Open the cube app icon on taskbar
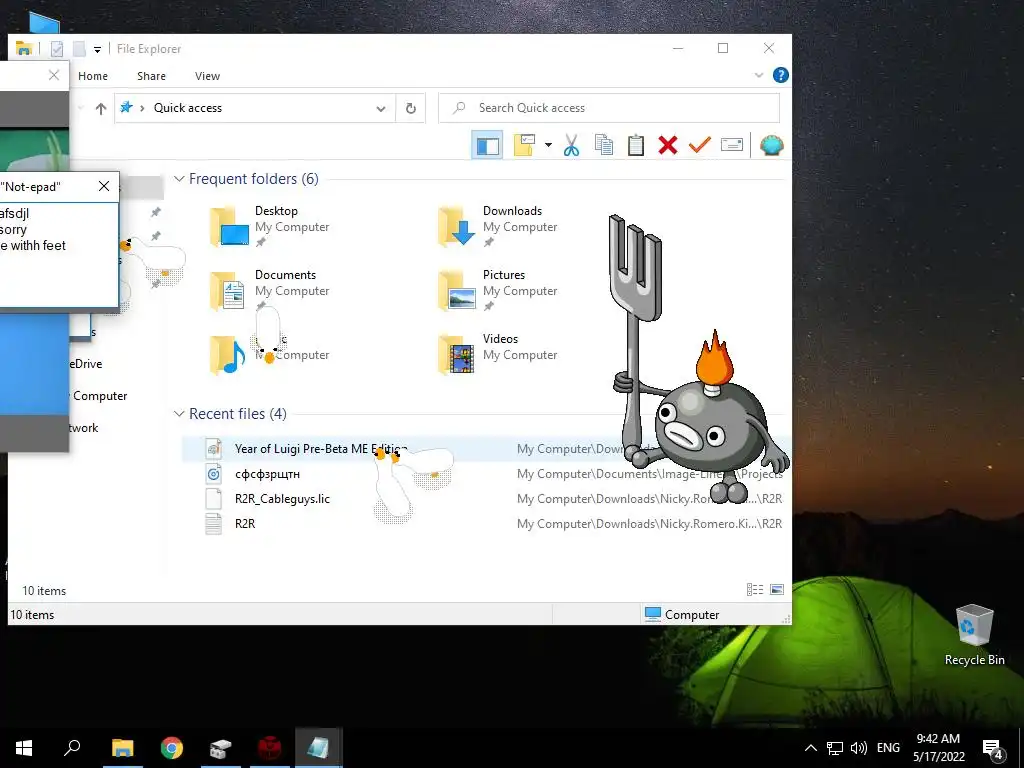This screenshot has width=1024, height=768. pos(220,748)
